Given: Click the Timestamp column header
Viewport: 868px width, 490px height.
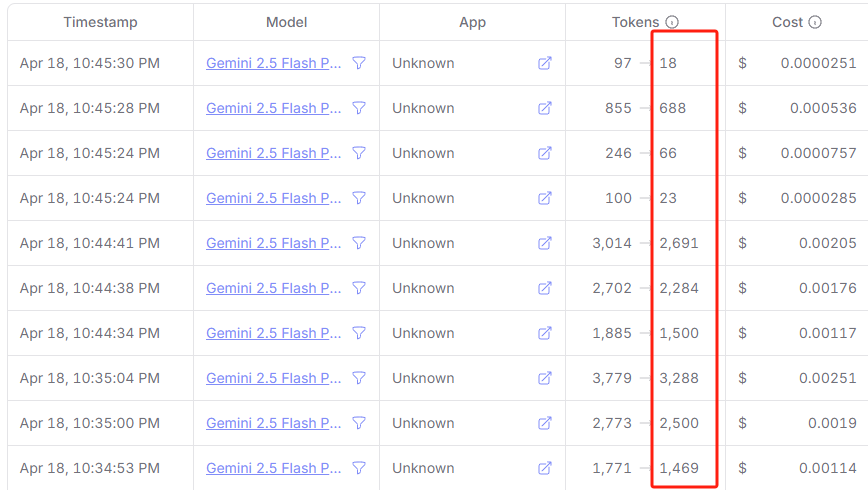Looking at the screenshot, I should (100, 22).
